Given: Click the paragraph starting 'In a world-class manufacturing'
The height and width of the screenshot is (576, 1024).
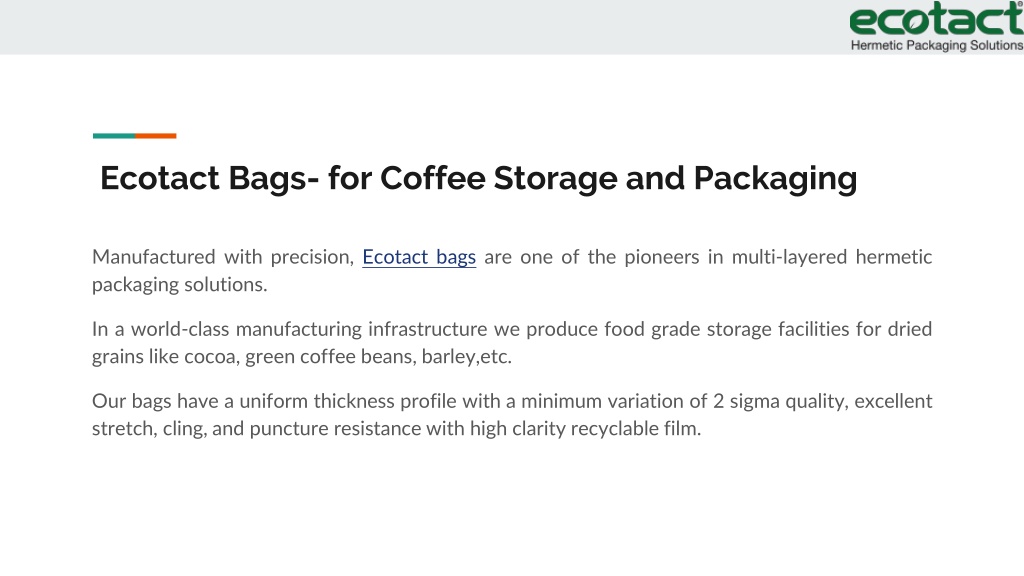Looking at the screenshot, I should [x=512, y=342].
